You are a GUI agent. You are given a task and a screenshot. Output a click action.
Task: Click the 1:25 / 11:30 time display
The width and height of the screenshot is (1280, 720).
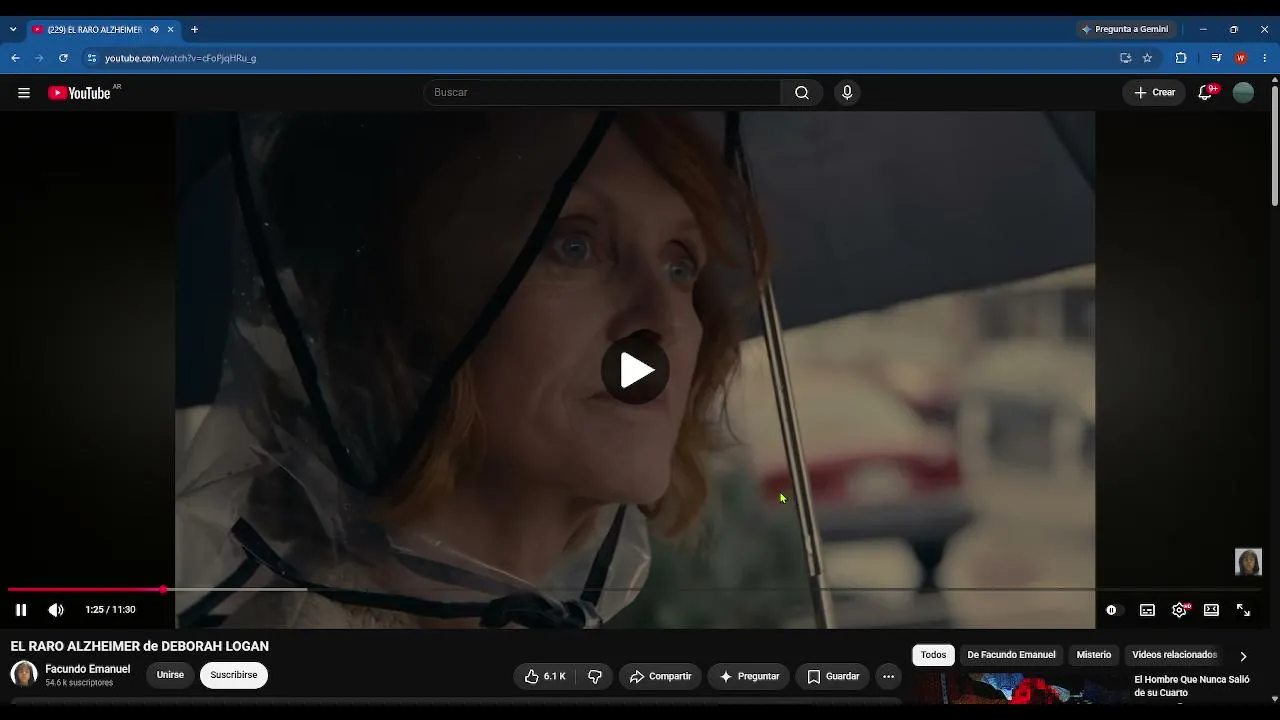pyautogui.click(x=110, y=610)
